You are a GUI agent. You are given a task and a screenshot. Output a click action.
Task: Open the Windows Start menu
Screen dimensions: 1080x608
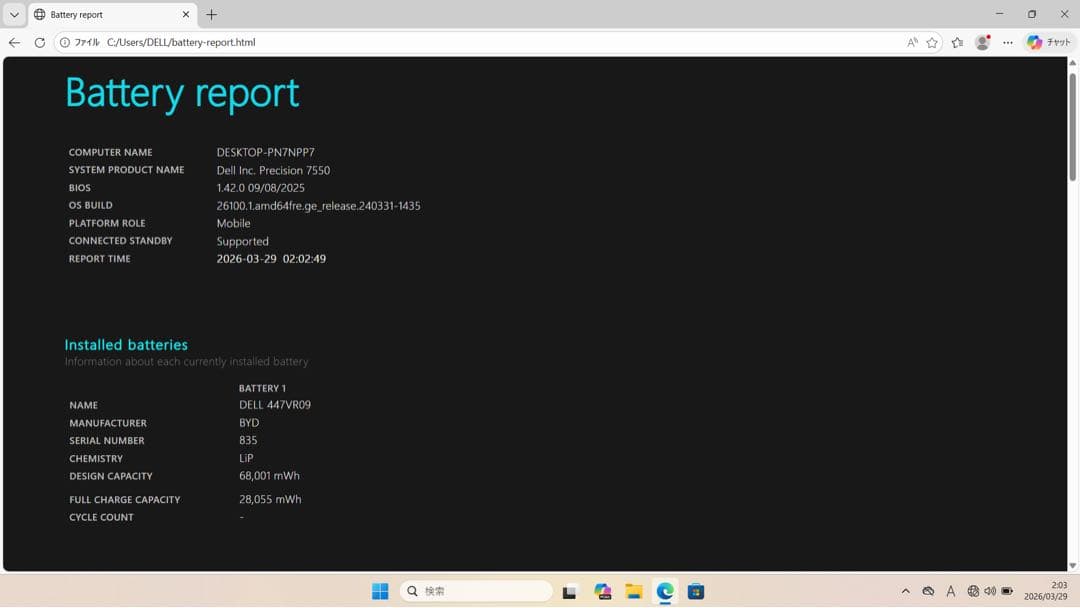click(380, 591)
